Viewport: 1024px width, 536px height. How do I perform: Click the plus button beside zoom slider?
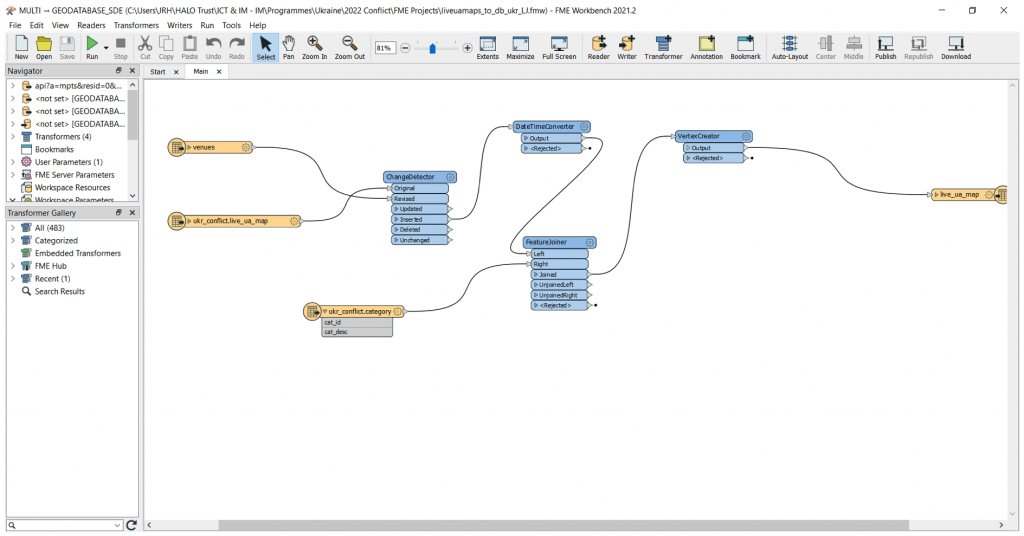467,48
